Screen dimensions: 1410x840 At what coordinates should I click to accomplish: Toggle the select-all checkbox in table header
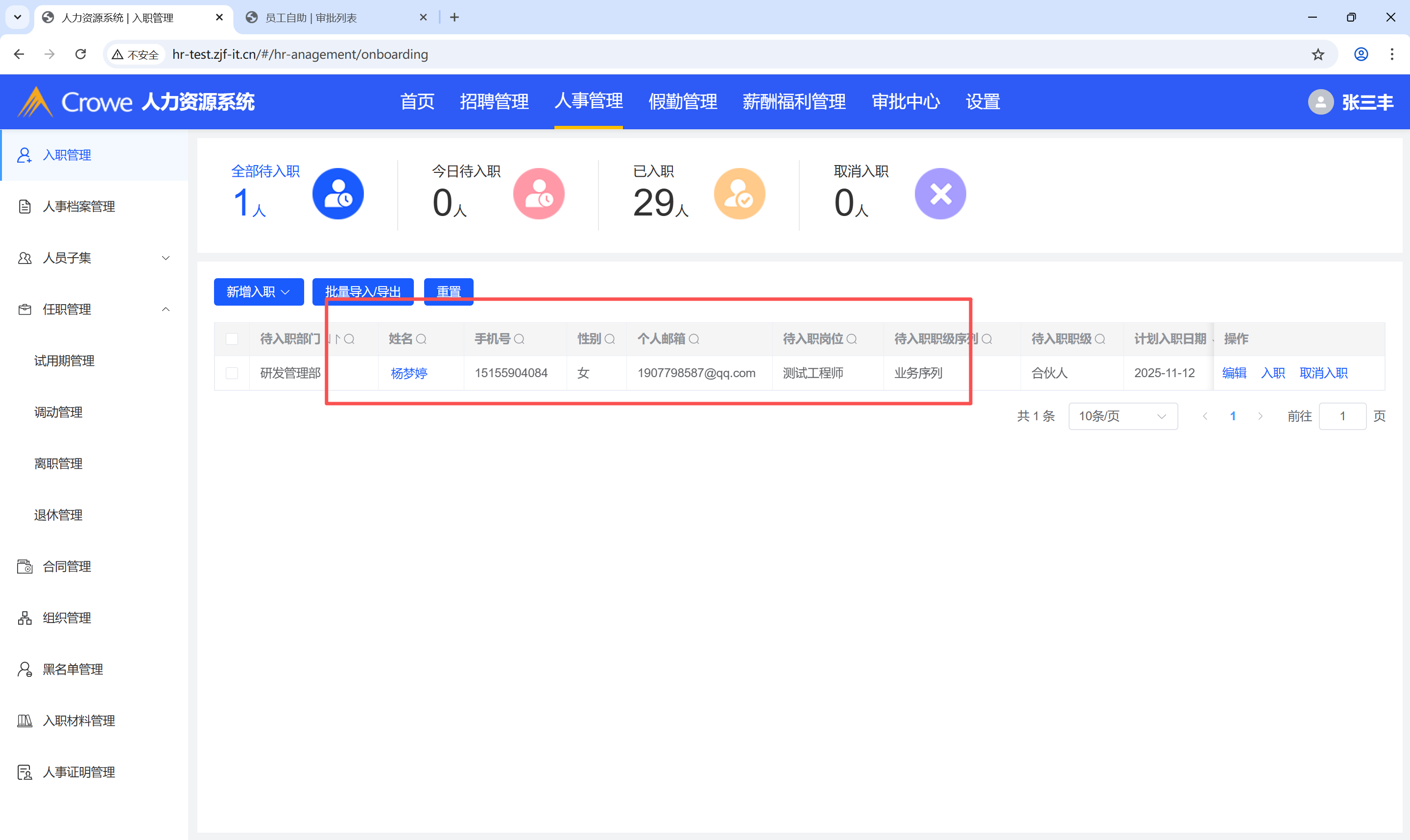232,339
